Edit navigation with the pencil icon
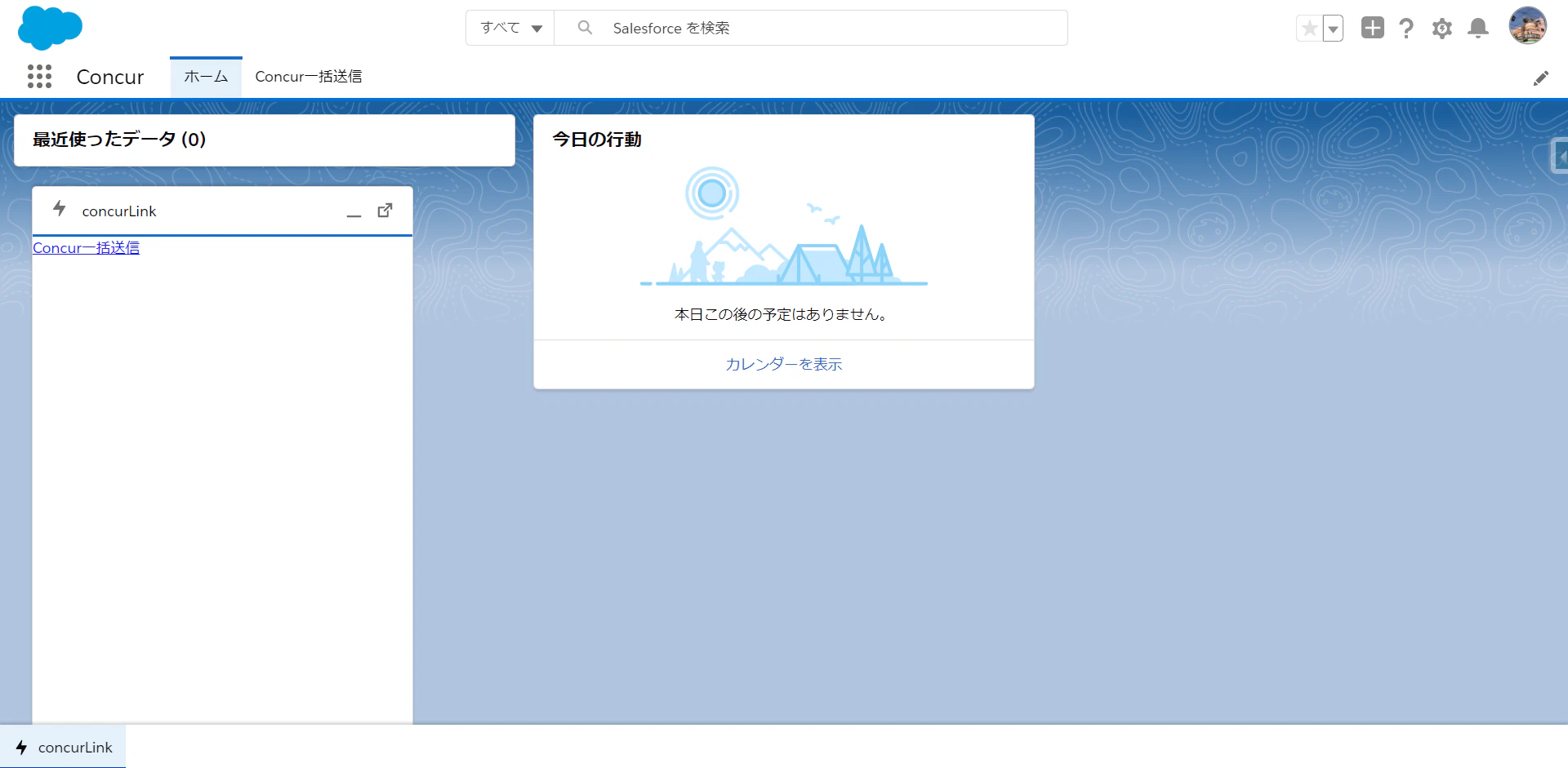Image resolution: width=1568 pixels, height=768 pixels. coord(1541,78)
